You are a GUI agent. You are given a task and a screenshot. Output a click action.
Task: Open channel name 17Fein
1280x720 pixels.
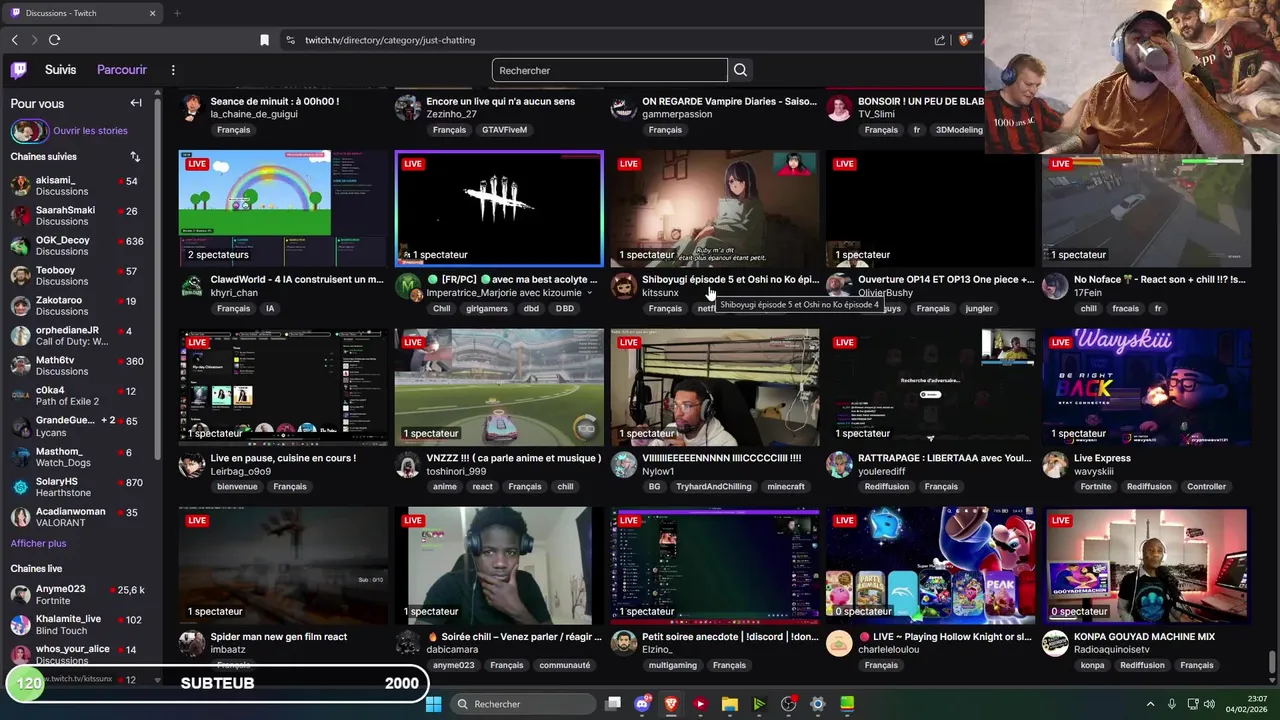click(1089, 293)
